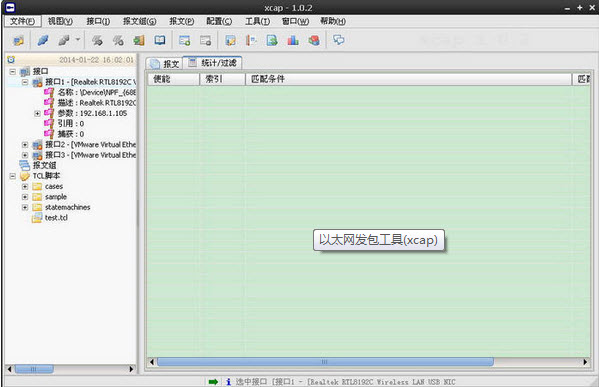Open the 帮助(H) menu
This screenshot has width=599, height=387.
[x=333, y=21]
